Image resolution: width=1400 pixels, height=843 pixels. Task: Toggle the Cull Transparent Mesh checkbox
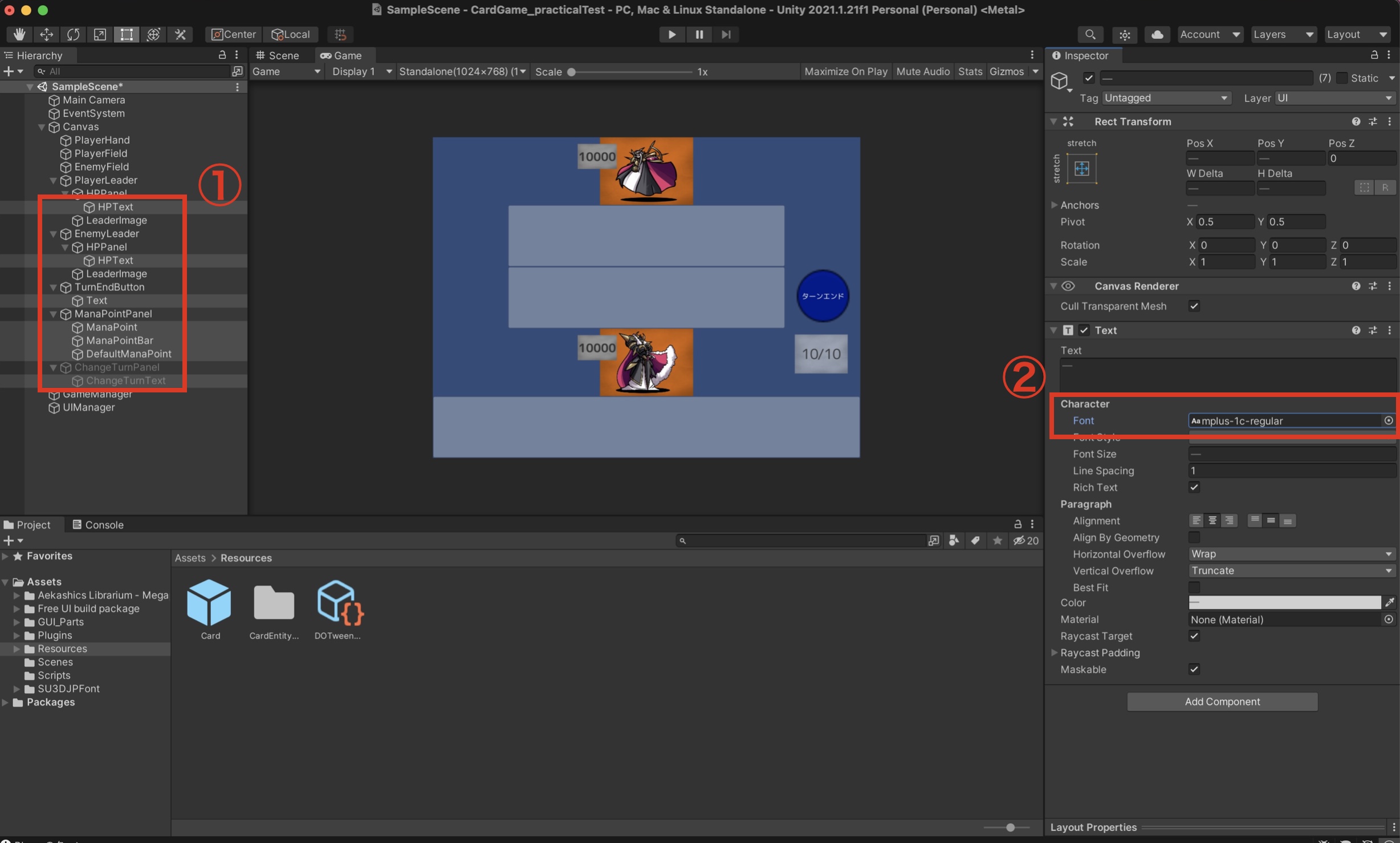(1194, 306)
